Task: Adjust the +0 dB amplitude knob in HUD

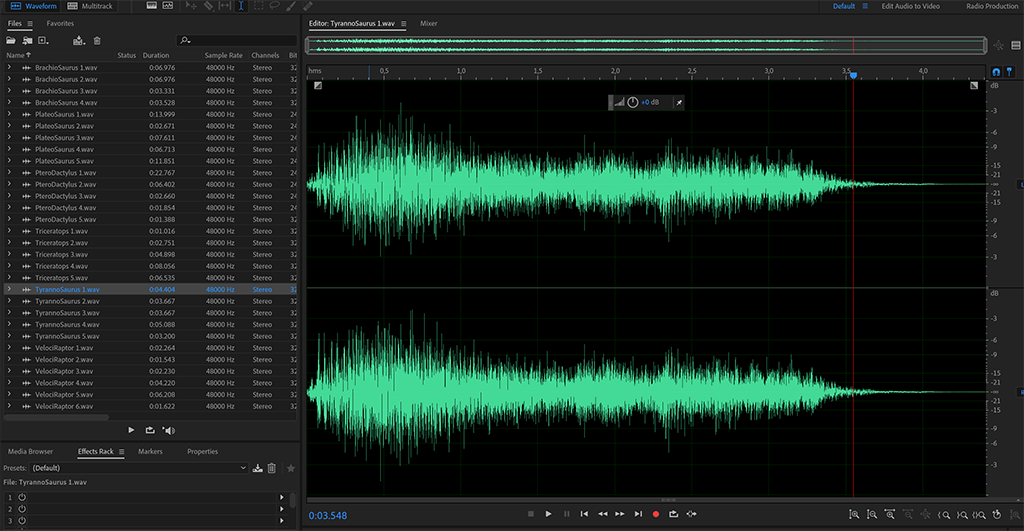Action: point(632,102)
